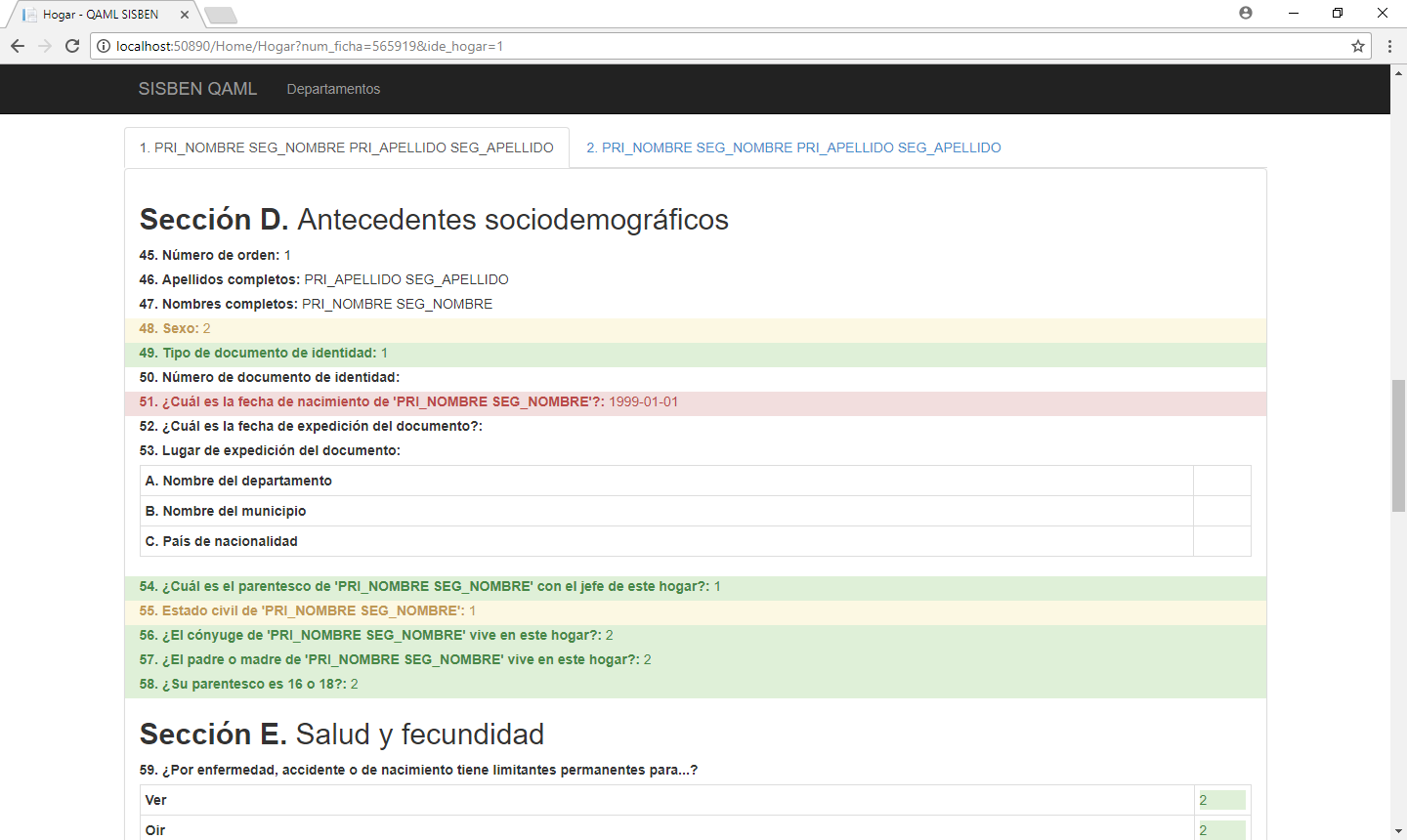The image size is (1407, 840).
Task: Open the SISBEN QAML brand link
Action: tap(197, 89)
